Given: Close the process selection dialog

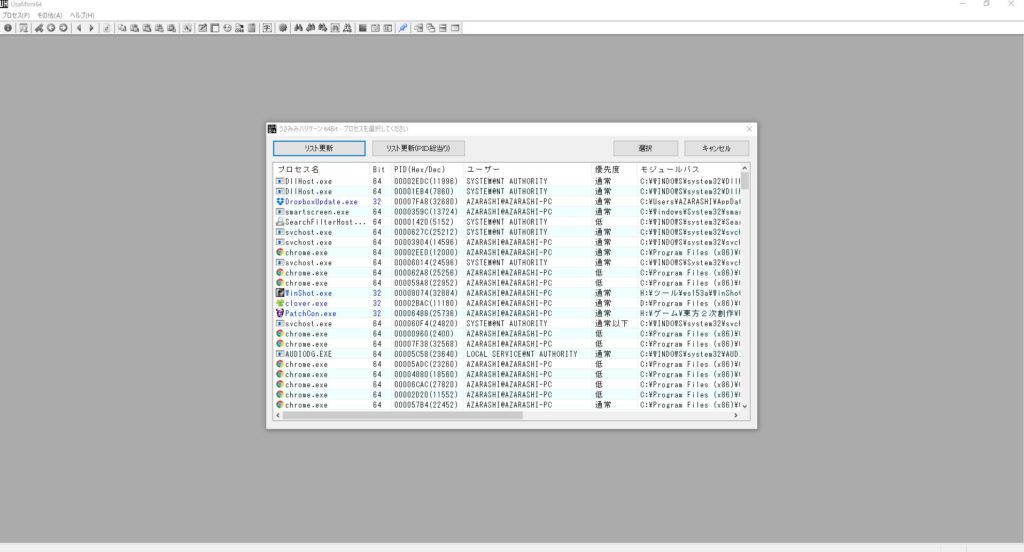Looking at the screenshot, I should coord(749,129).
